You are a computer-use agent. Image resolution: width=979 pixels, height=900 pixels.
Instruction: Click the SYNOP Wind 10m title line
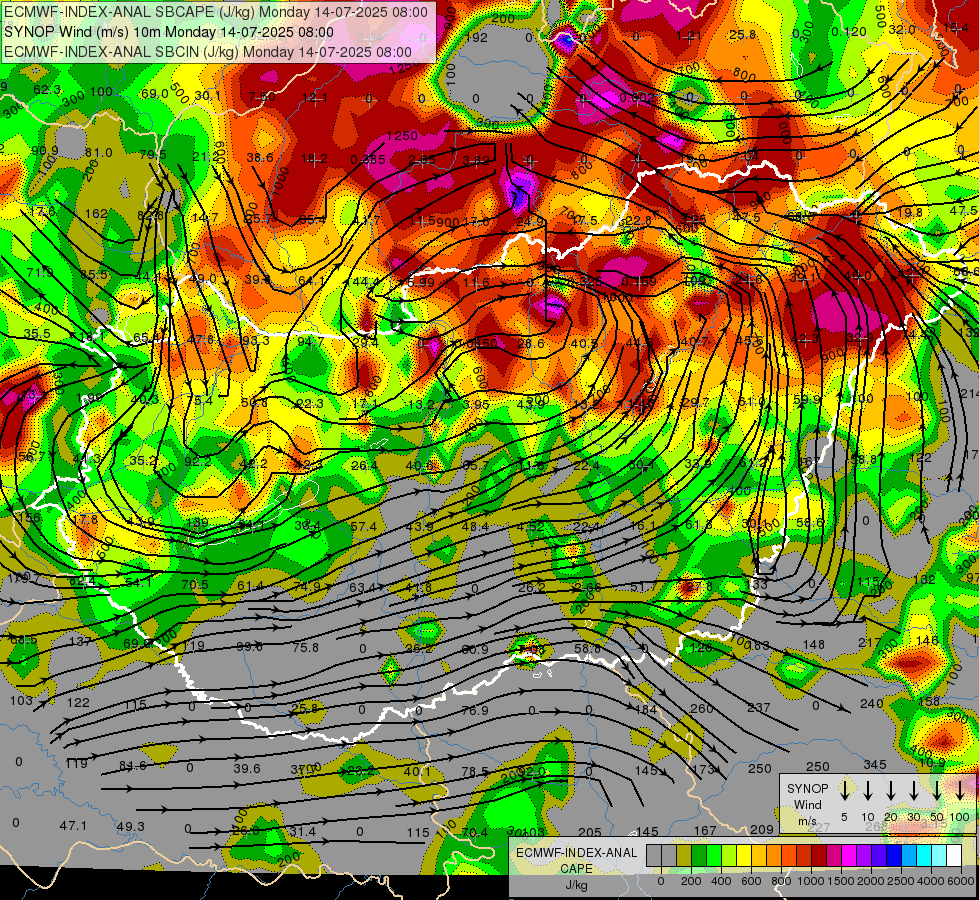click(169, 32)
